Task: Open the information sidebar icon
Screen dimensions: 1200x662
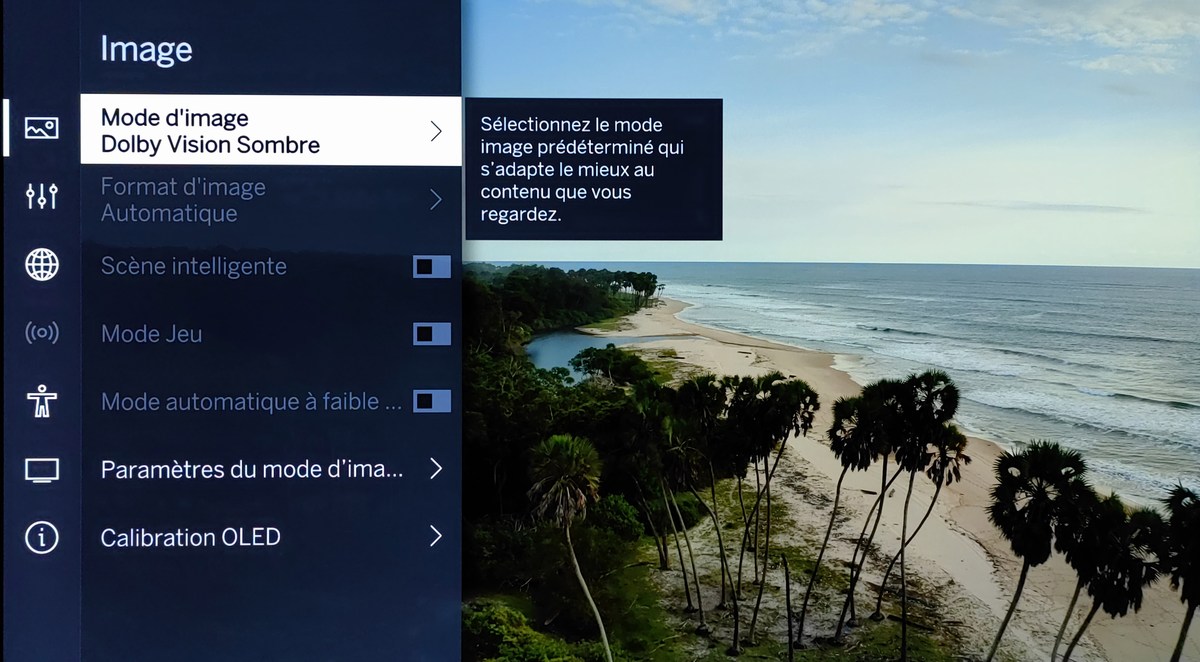Action: (x=42, y=538)
